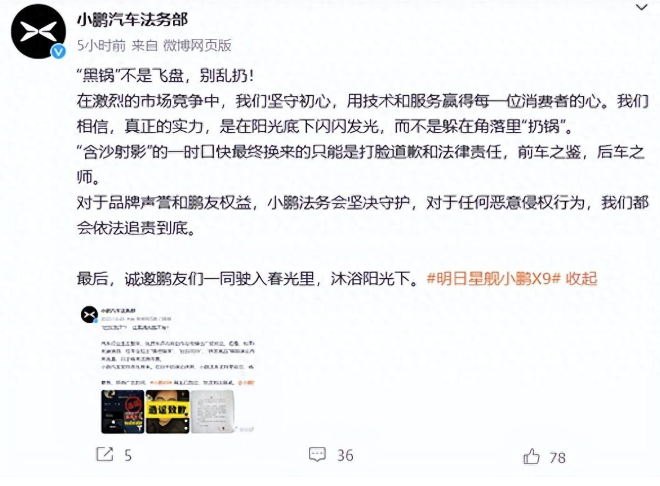Screen dimensions: 660x486
Task: Click the comment count 36
Action: [345, 455]
